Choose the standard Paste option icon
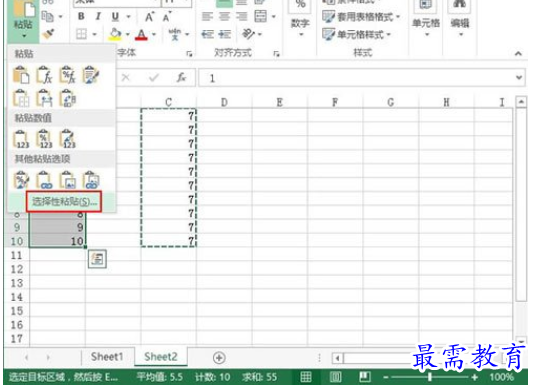 point(21,75)
